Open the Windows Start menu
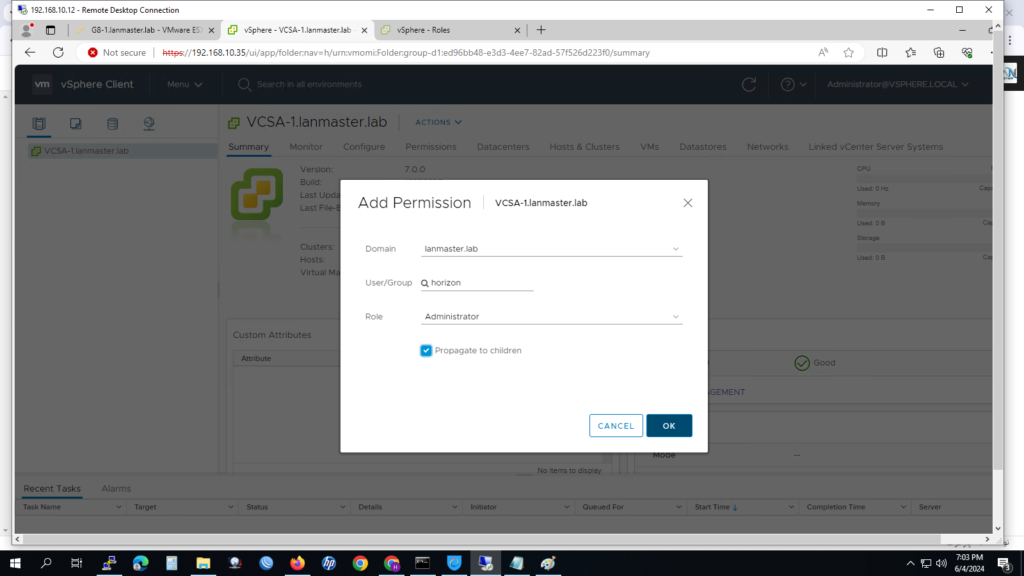This screenshot has height=576, width=1024. [15, 563]
